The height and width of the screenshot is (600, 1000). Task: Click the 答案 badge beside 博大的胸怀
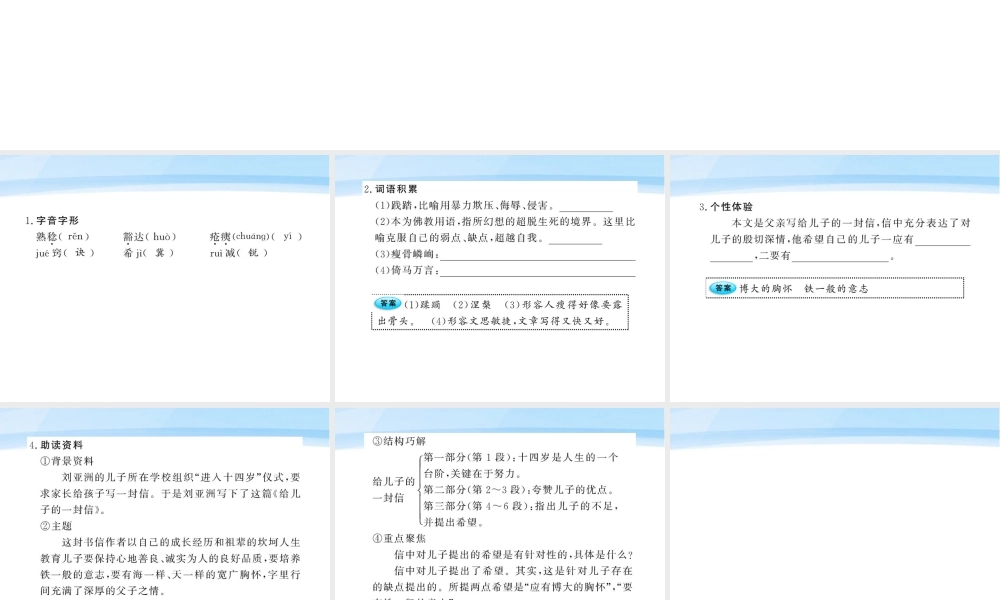coord(723,288)
